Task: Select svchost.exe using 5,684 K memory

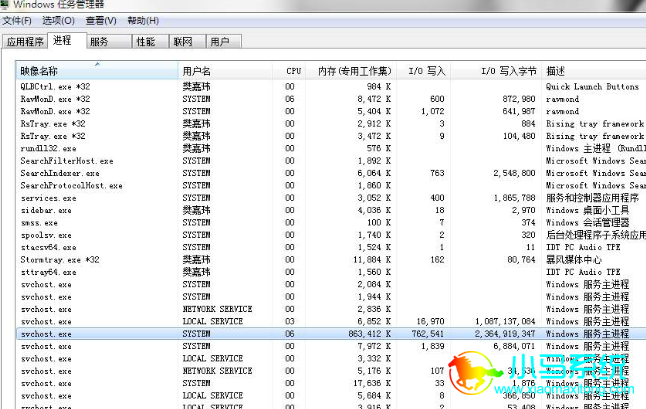Action: point(331,395)
